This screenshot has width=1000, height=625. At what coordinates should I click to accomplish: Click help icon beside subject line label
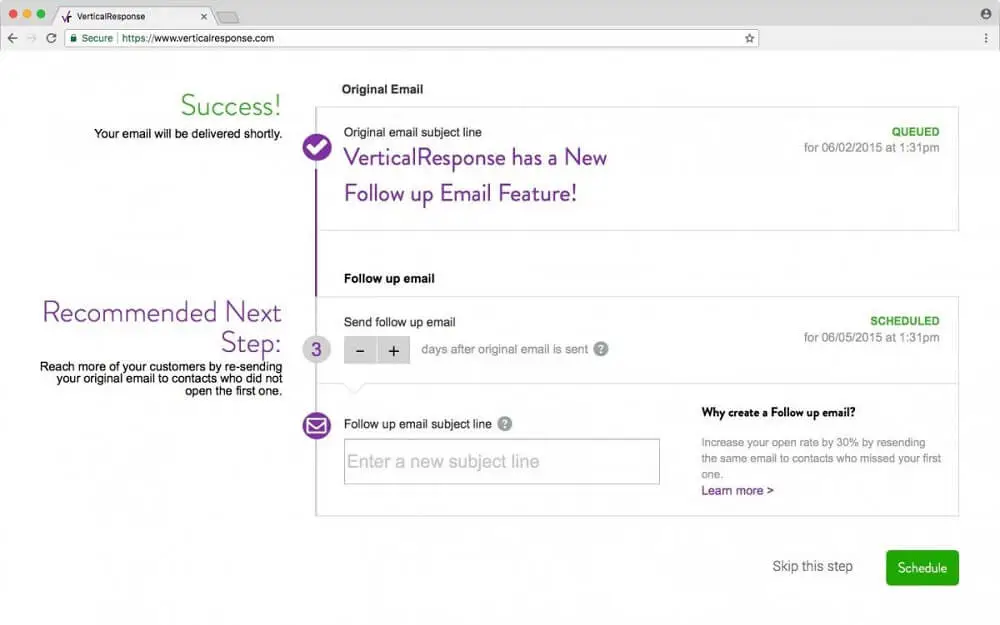click(504, 424)
